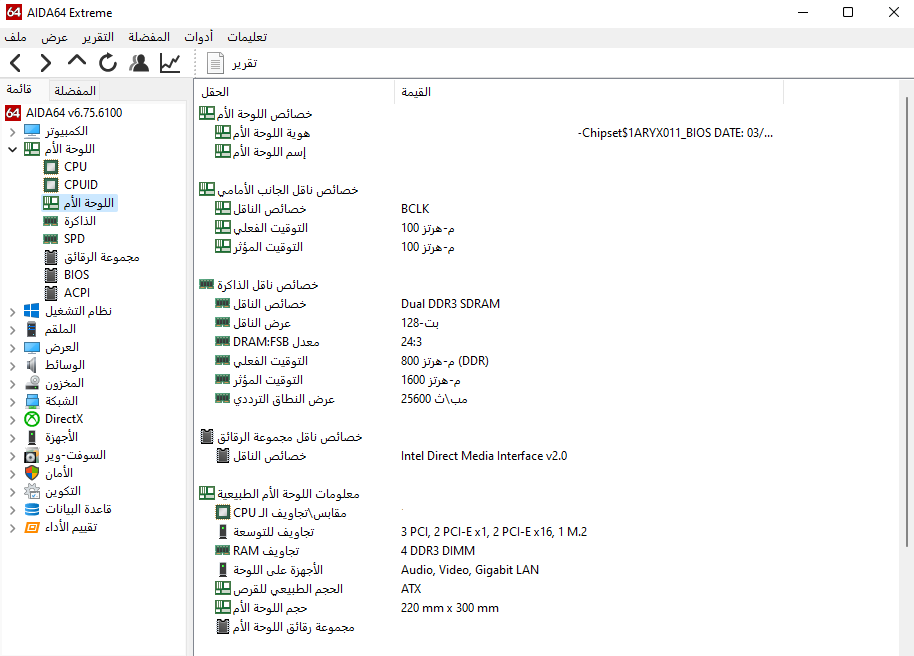Screen dimensions: 914x656
Task: Click the device icon of الأجهزة
Action: [31, 437]
